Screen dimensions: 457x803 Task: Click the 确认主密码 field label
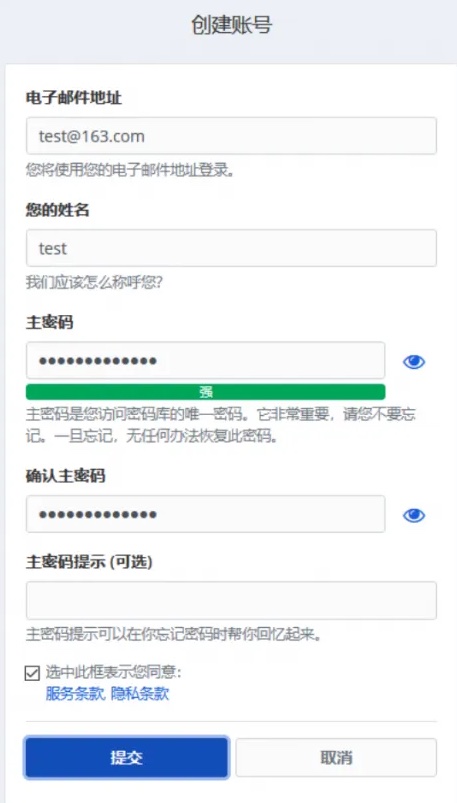(x=65, y=476)
